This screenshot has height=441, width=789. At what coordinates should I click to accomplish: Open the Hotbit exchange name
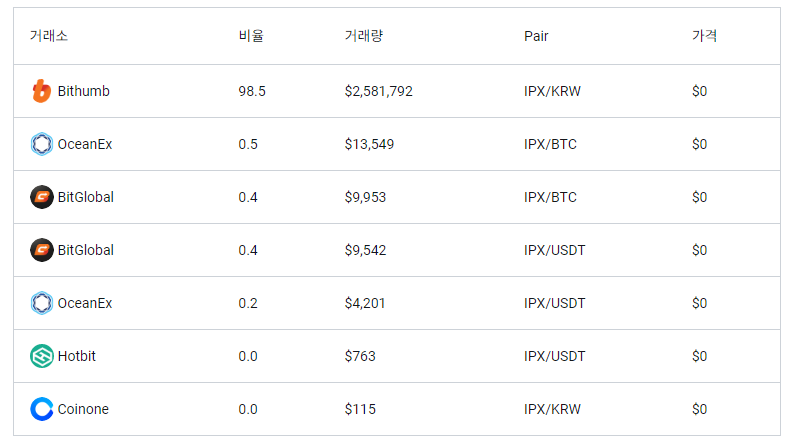click(x=76, y=356)
